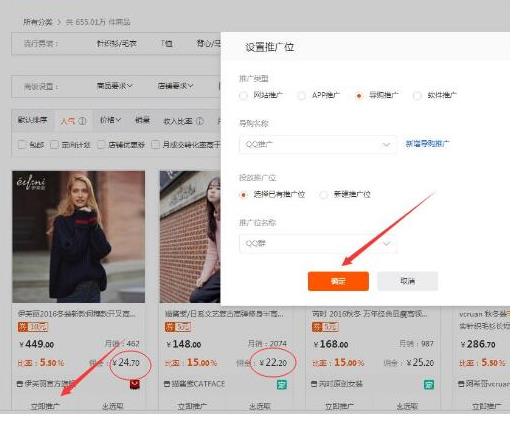This screenshot has width=514, height=421.
Task: Open product title above 168.00 price
Action: [370, 314]
